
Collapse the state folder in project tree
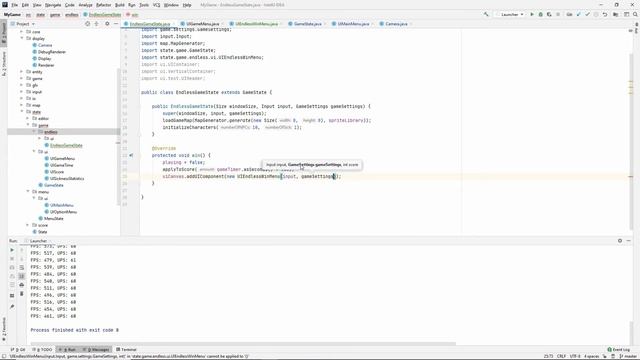[22, 112]
